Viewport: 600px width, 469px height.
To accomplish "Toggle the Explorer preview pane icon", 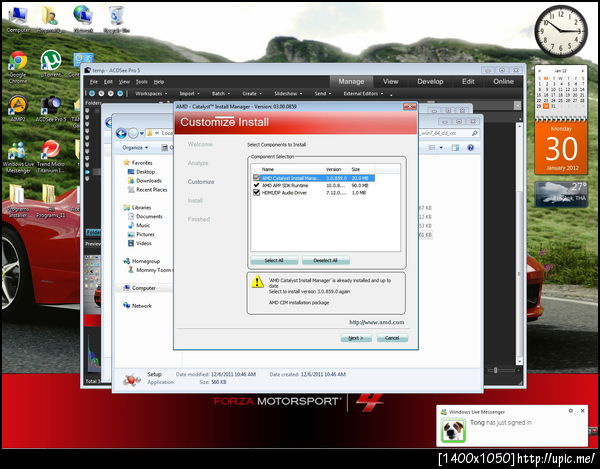I will [x=455, y=148].
